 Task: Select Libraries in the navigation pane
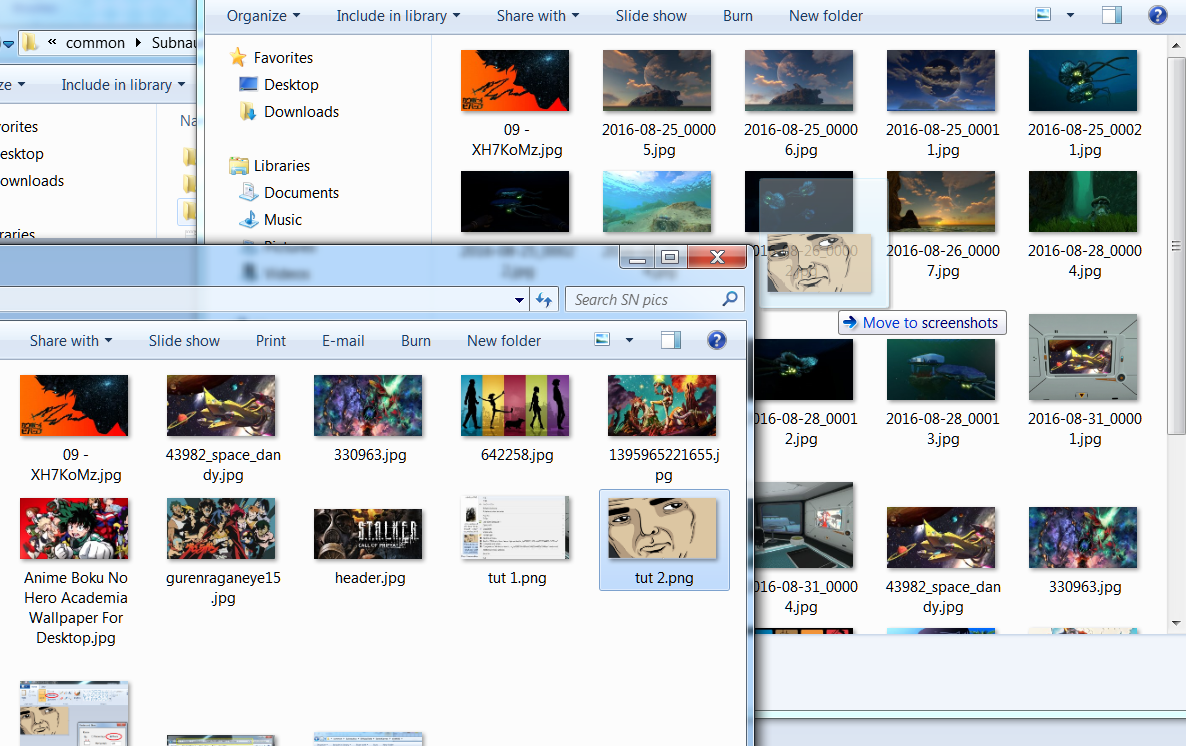pos(281,166)
